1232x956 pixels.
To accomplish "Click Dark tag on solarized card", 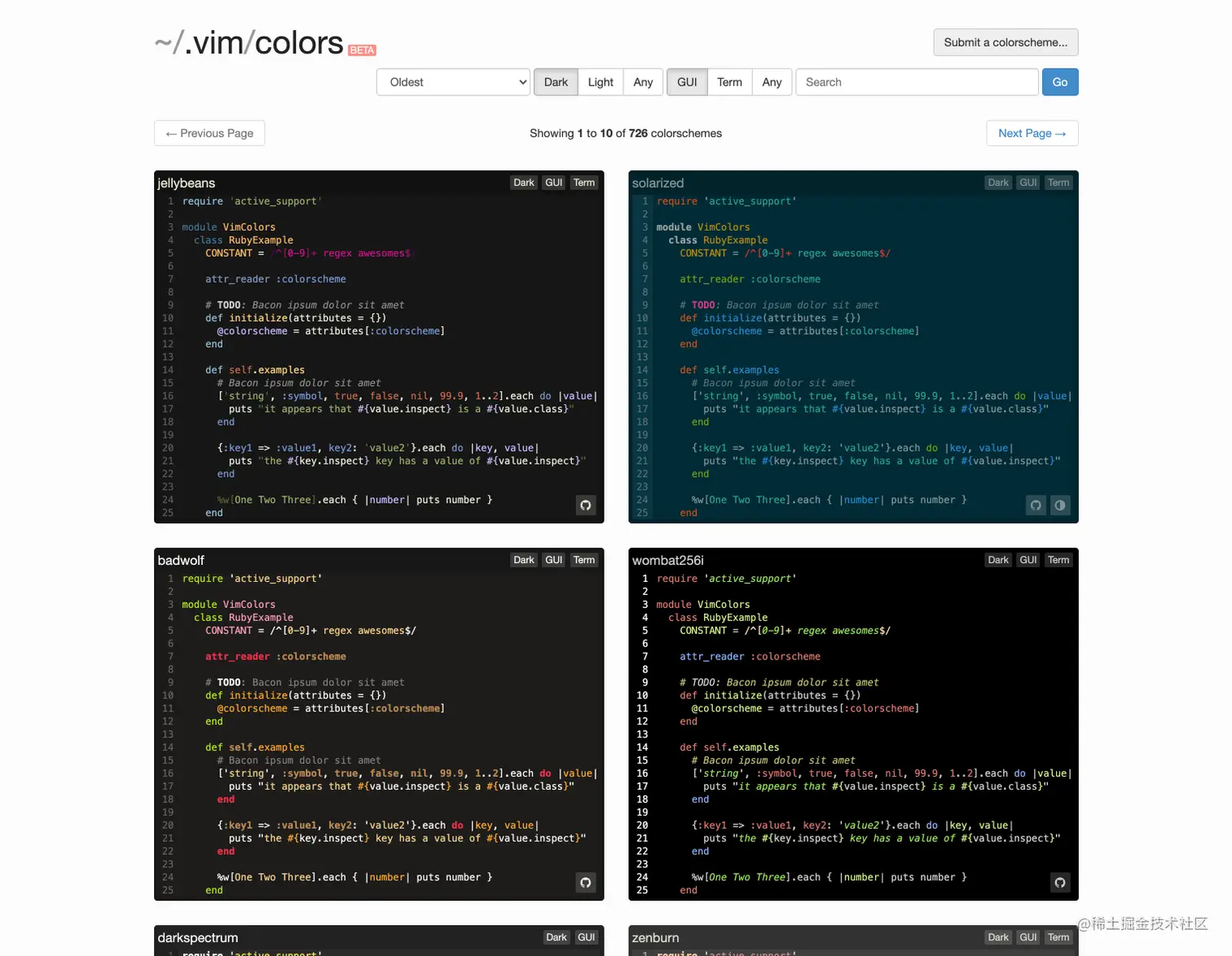I will click(998, 183).
